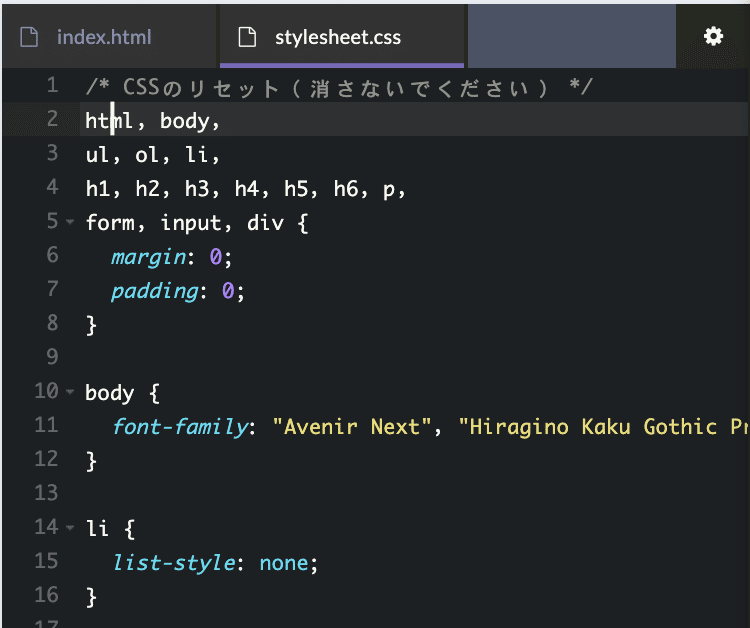Viewport: 750px width, 628px height.
Task: Click the file icon on index.html tab
Action: coord(29,37)
